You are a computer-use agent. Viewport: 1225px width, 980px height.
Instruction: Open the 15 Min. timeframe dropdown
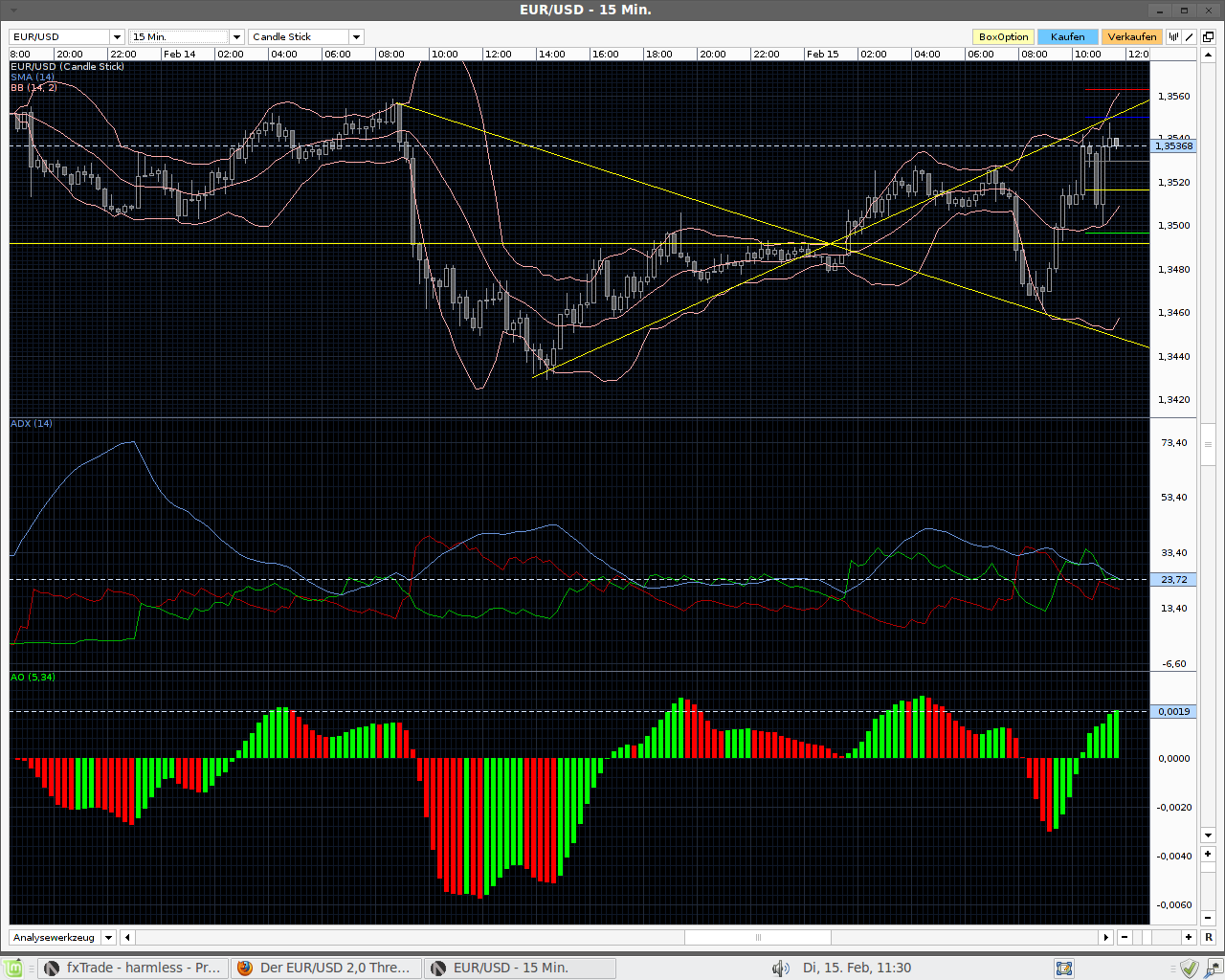235,35
